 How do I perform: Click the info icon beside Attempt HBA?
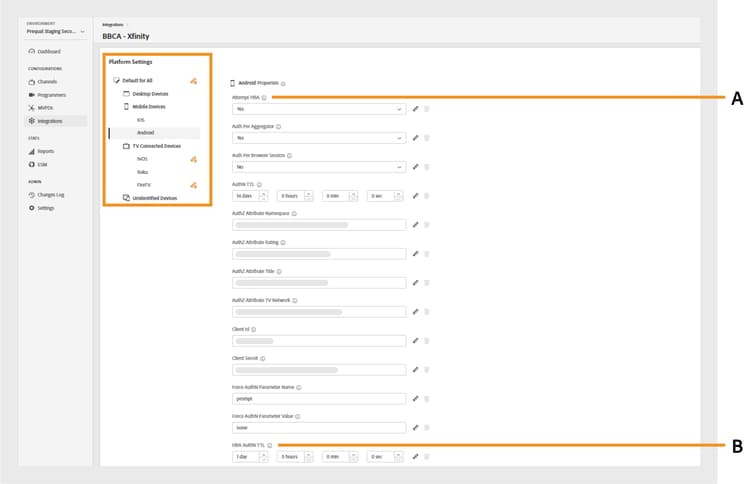pyautogui.click(x=264, y=98)
